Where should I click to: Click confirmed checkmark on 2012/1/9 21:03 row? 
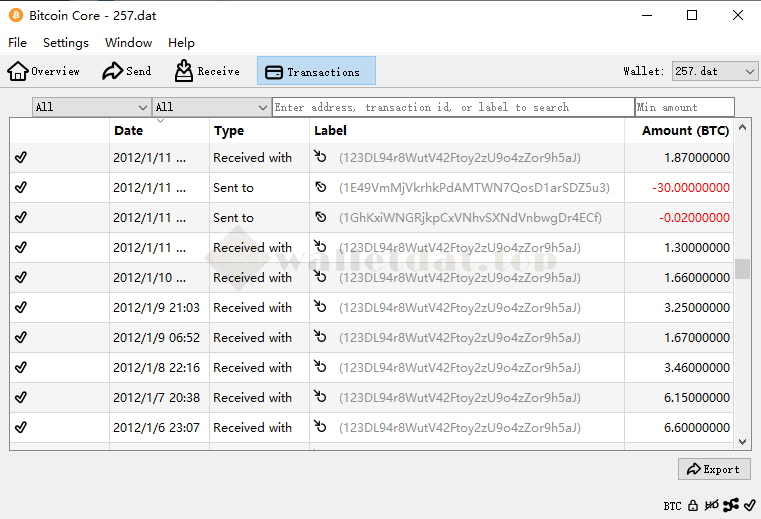(x=21, y=308)
